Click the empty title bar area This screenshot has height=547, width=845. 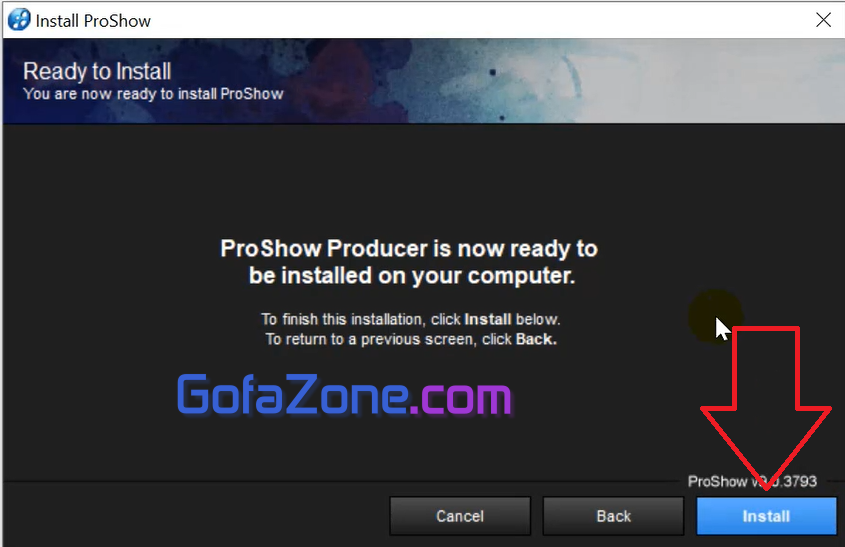coord(480,20)
